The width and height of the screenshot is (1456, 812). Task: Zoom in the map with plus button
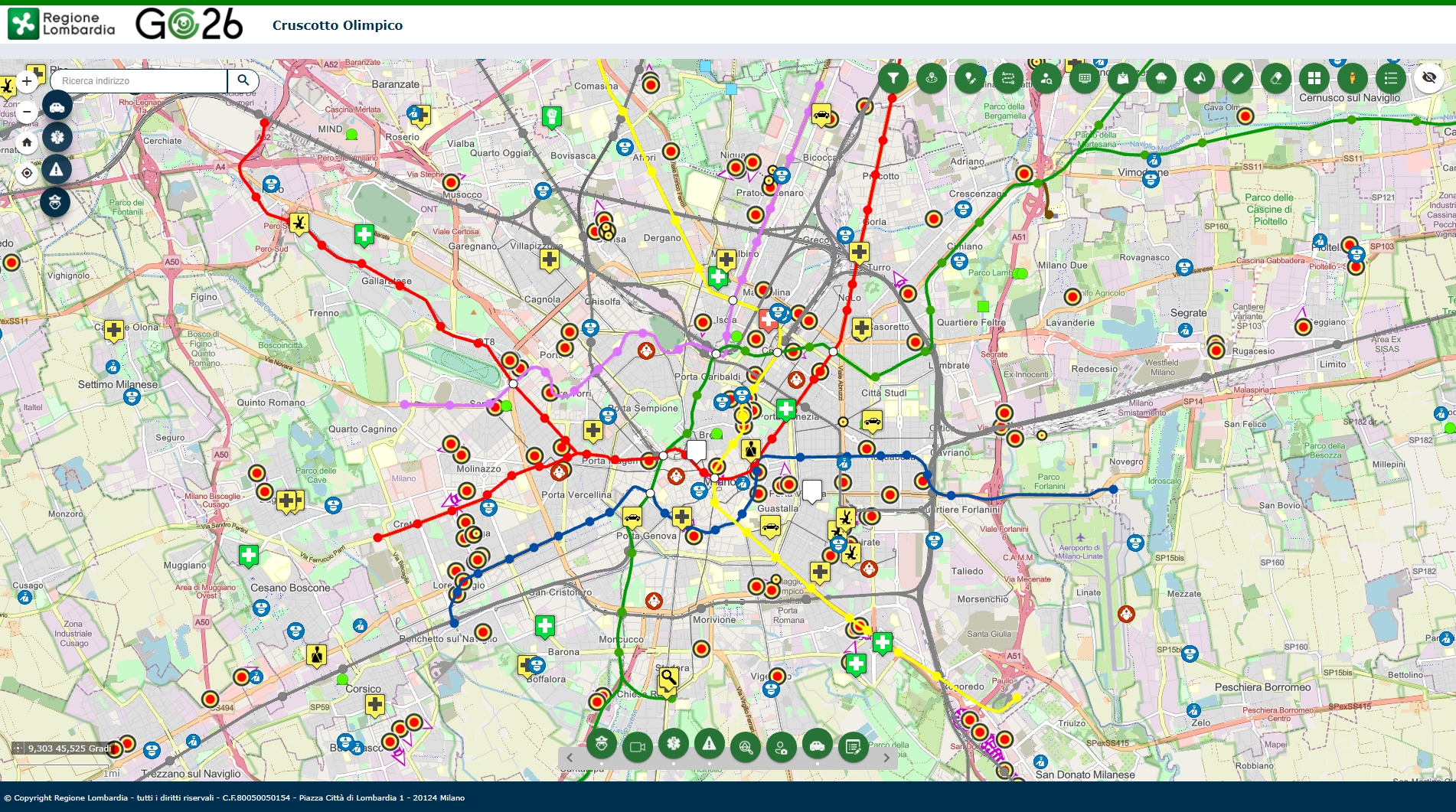click(x=27, y=81)
